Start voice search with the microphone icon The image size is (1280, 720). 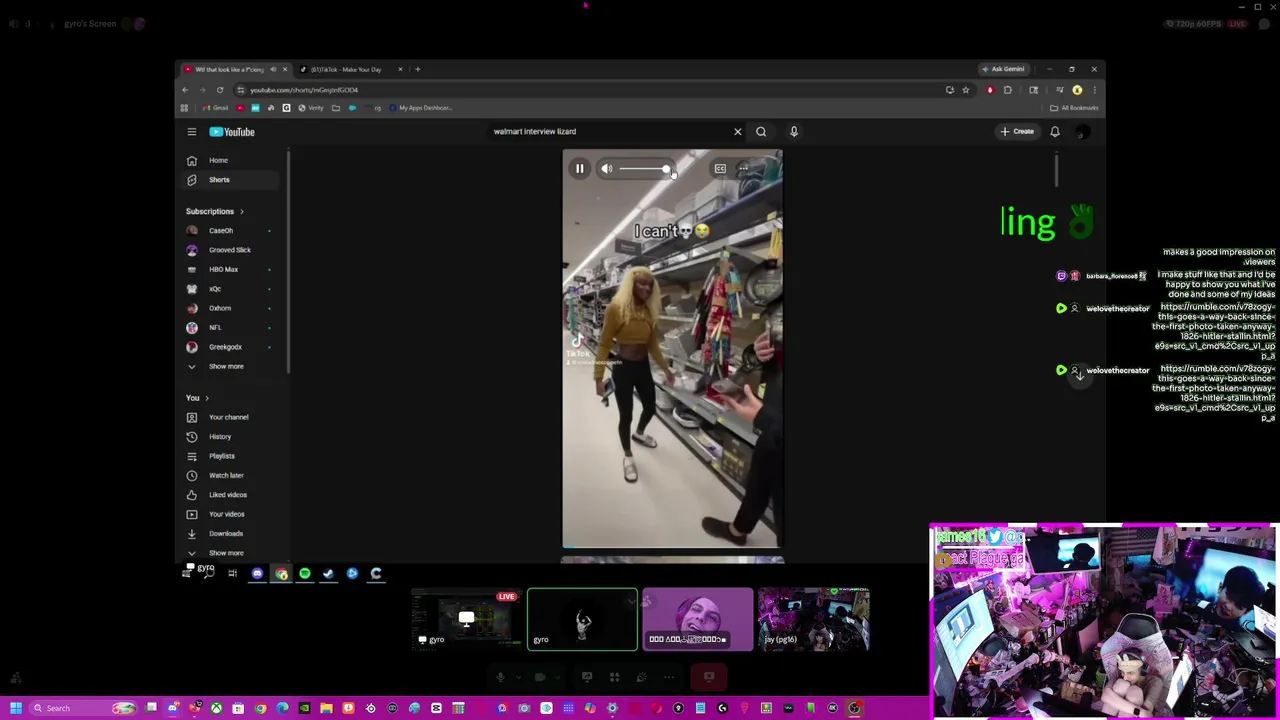(794, 131)
